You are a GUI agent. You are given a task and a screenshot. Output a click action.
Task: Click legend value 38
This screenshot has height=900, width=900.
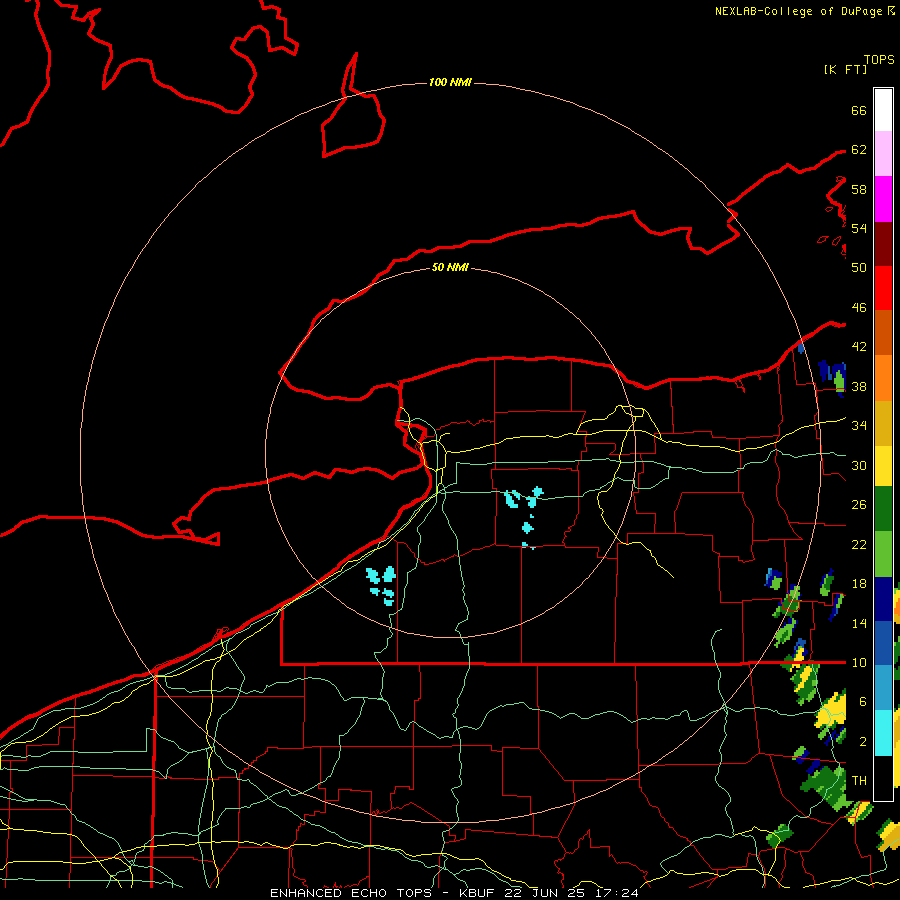[859, 386]
